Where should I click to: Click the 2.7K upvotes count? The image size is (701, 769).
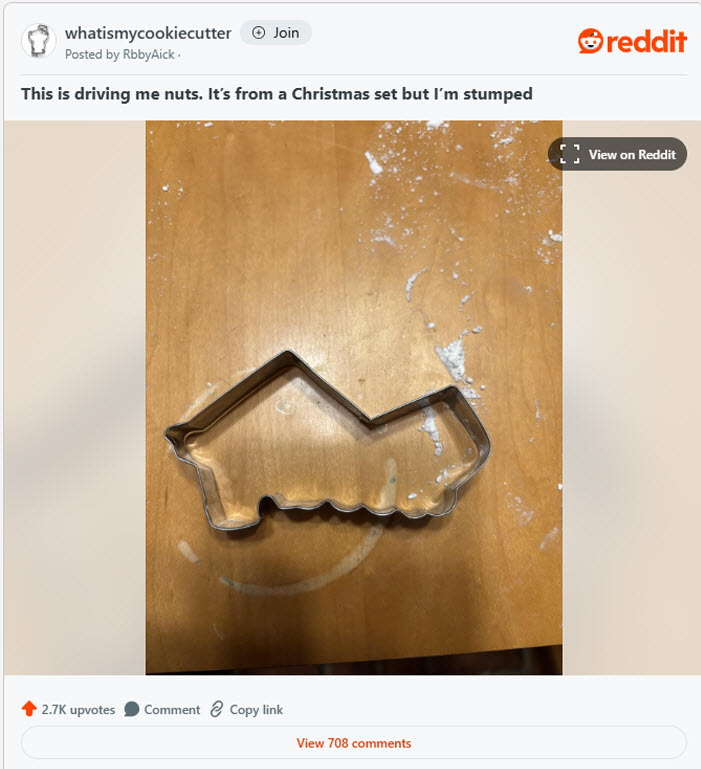pos(78,710)
